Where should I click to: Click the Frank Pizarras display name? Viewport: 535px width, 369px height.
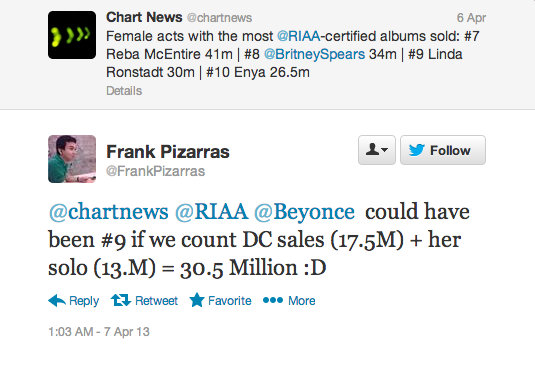pos(168,152)
